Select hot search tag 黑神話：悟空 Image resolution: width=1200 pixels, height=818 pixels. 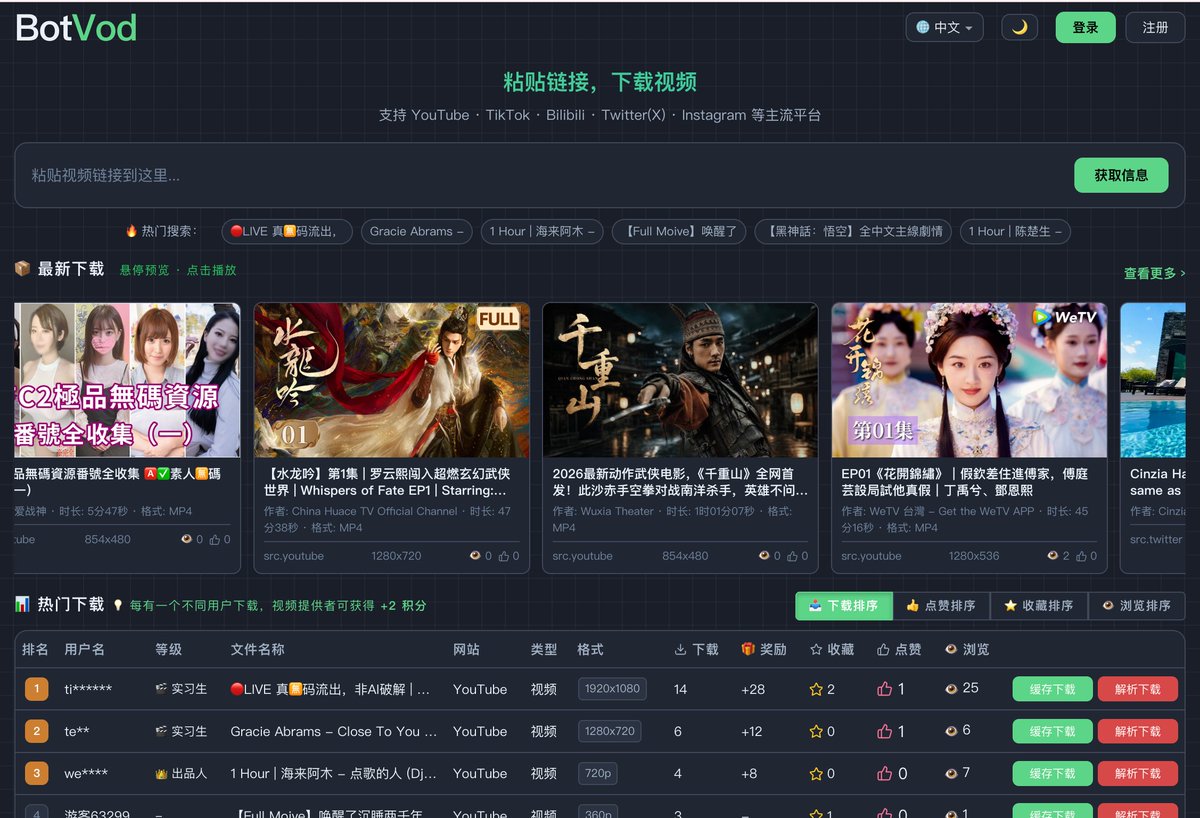coord(853,231)
